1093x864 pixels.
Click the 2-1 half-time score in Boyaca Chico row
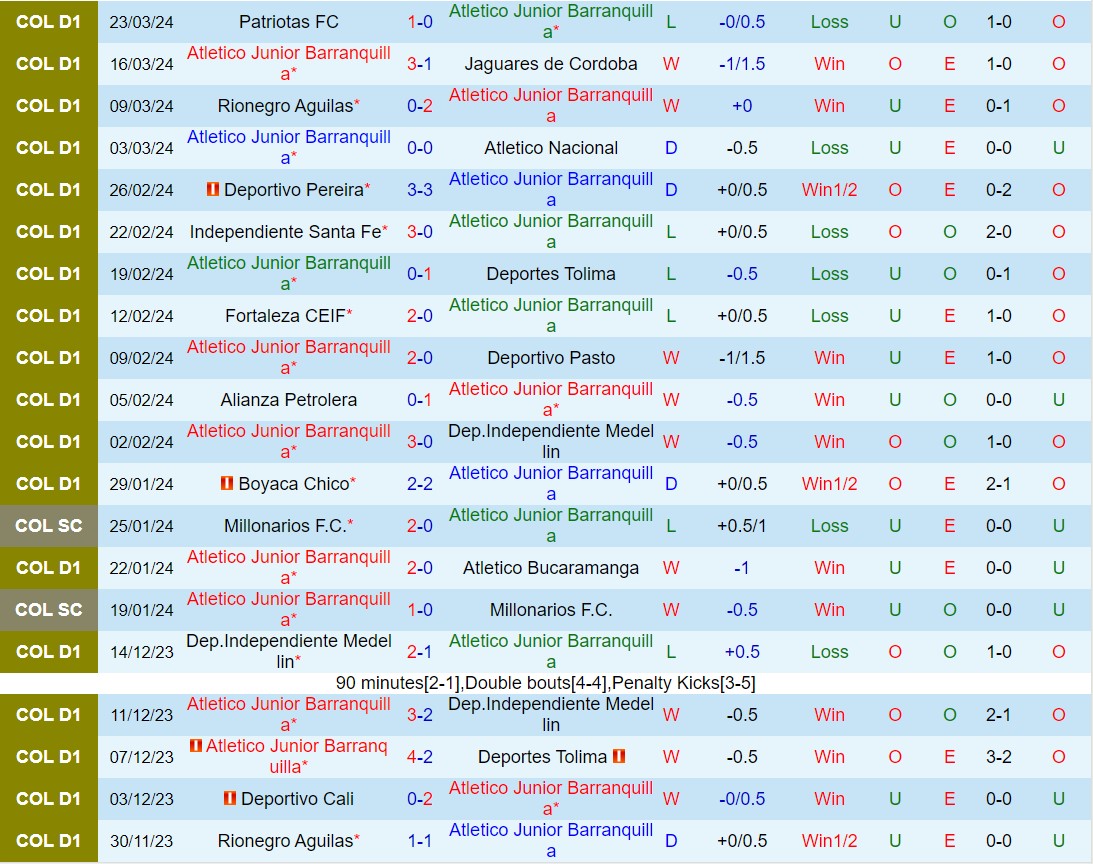pyautogui.click(x=999, y=483)
